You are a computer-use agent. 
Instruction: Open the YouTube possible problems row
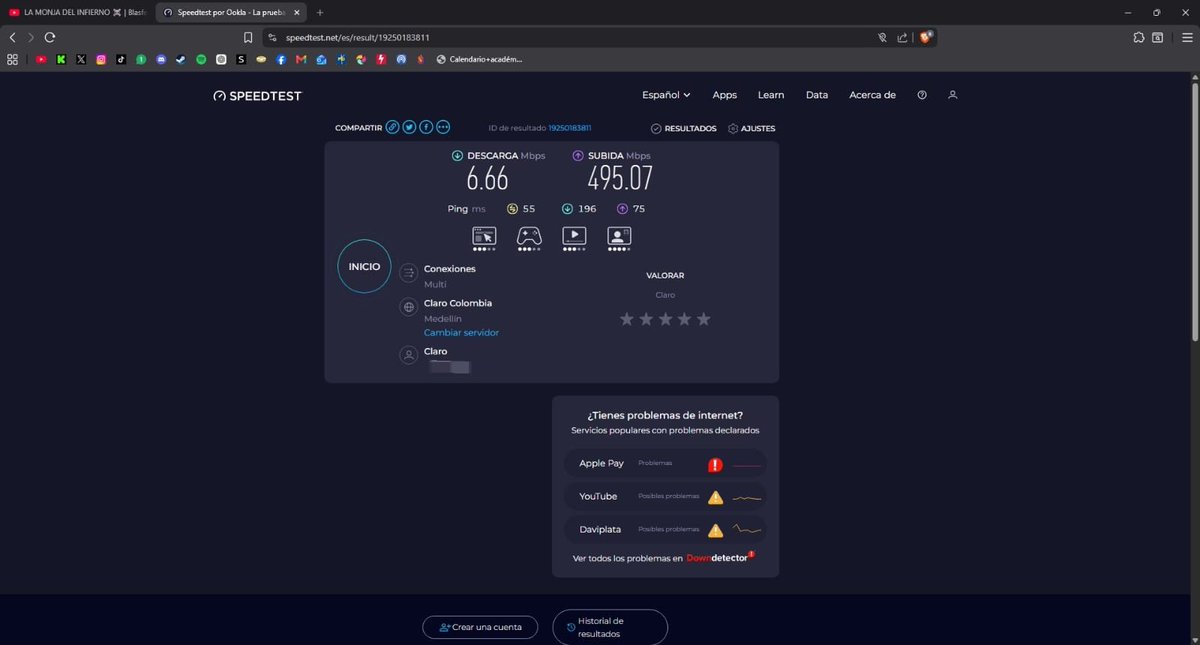(x=665, y=497)
